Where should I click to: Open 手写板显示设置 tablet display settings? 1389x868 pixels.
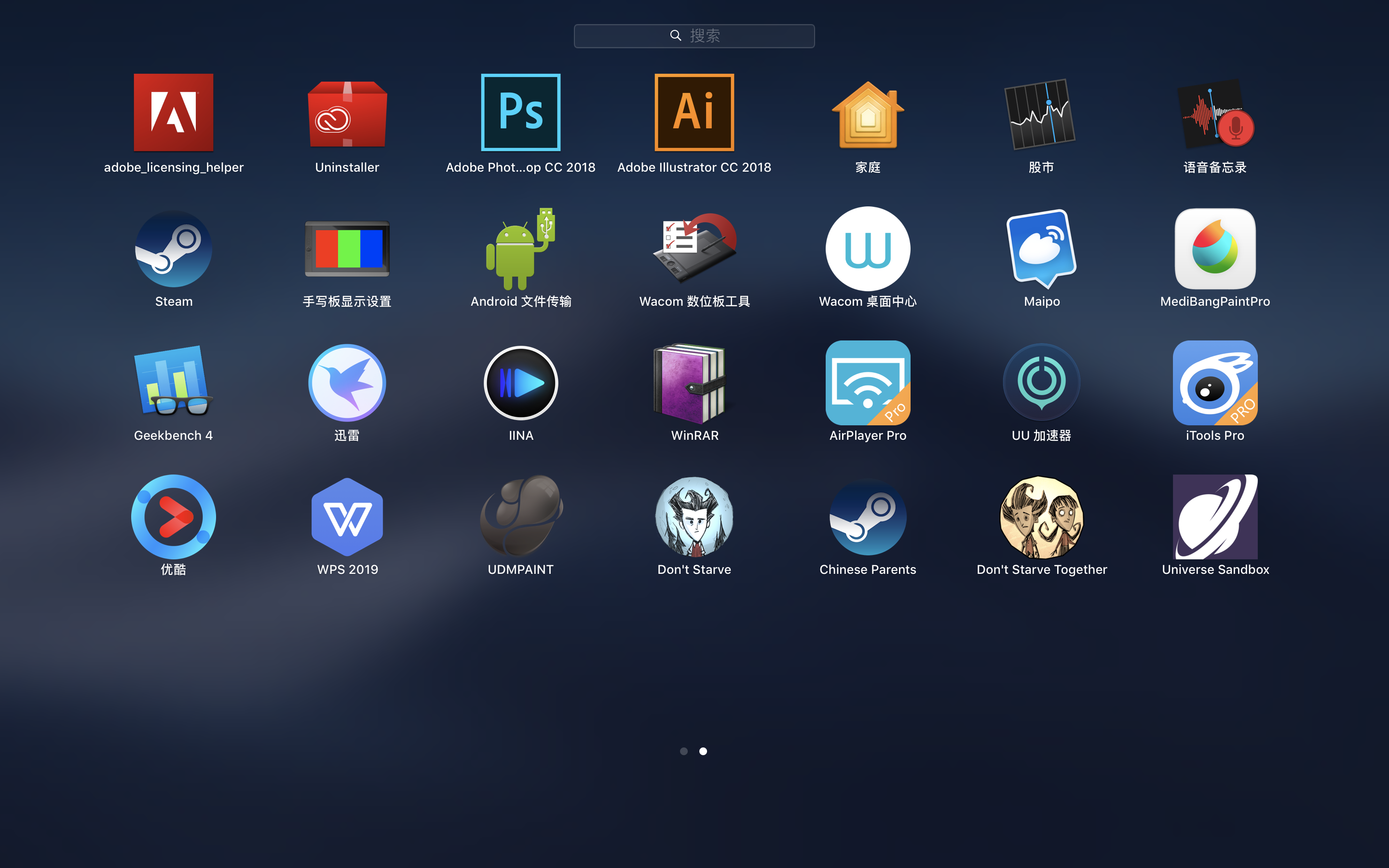pos(347,248)
